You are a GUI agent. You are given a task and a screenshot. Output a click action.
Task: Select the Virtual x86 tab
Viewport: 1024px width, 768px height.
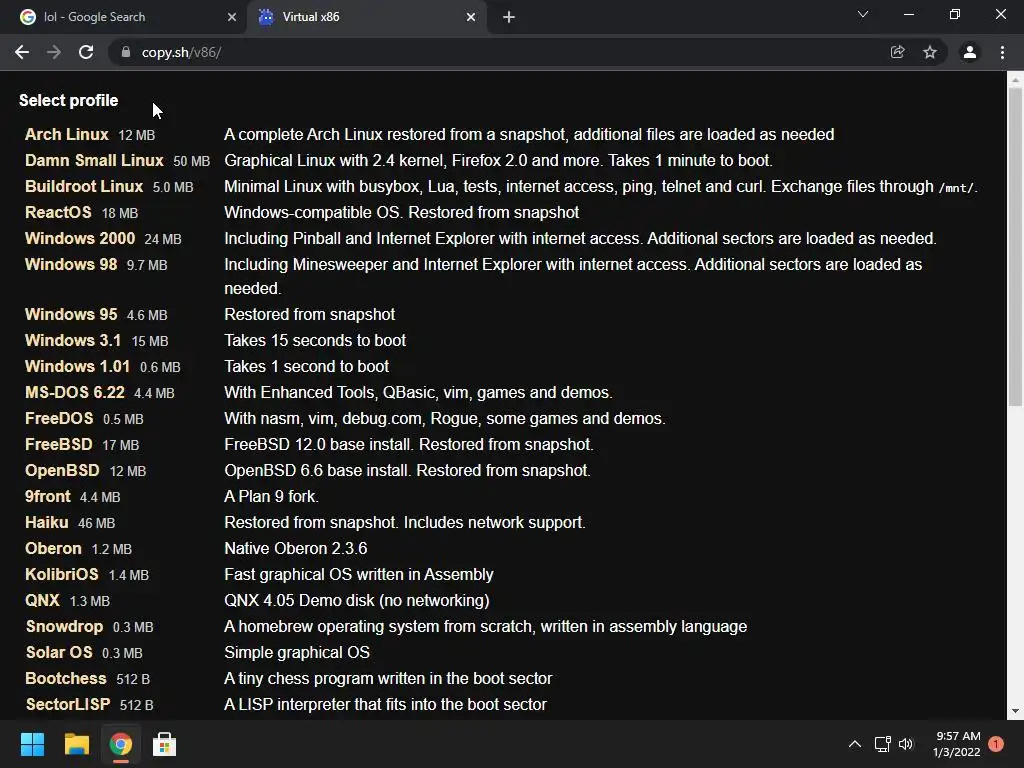tap(367, 17)
